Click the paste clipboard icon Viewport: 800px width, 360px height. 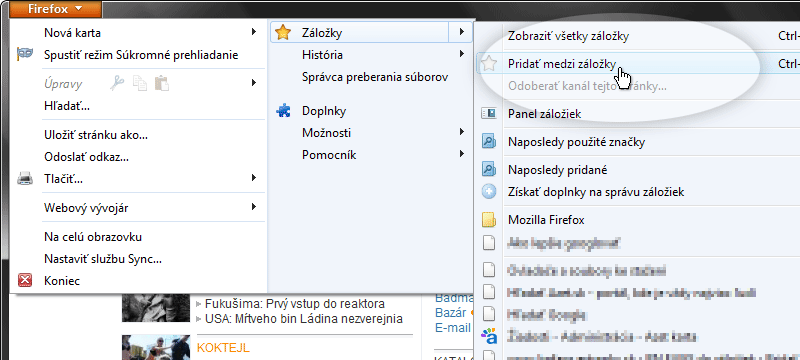click(162, 83)
